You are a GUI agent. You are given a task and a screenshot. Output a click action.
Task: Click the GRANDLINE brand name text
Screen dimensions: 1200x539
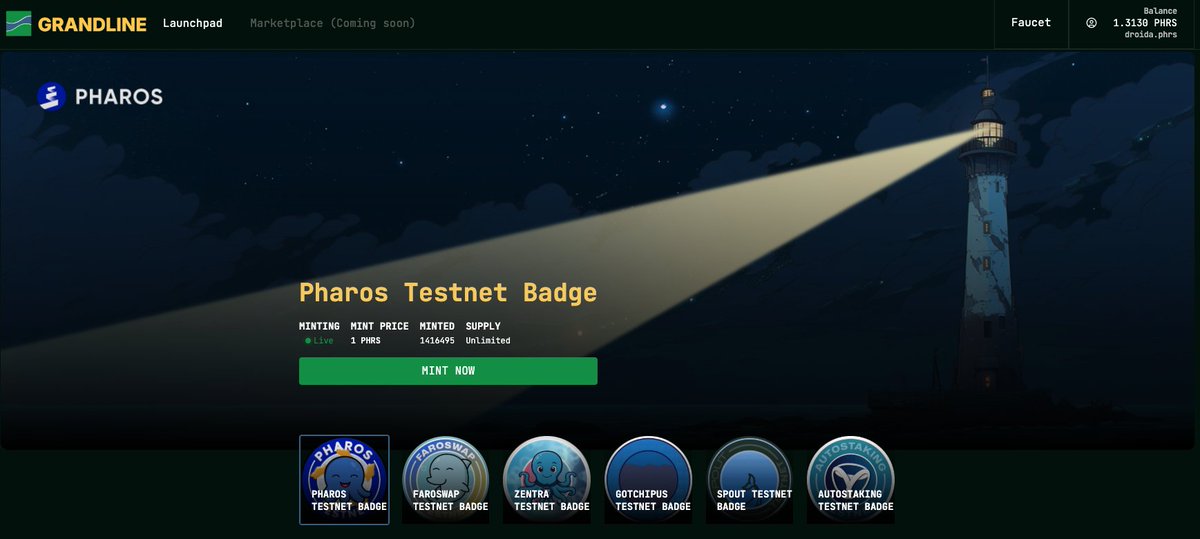click(x=92, y=24)
